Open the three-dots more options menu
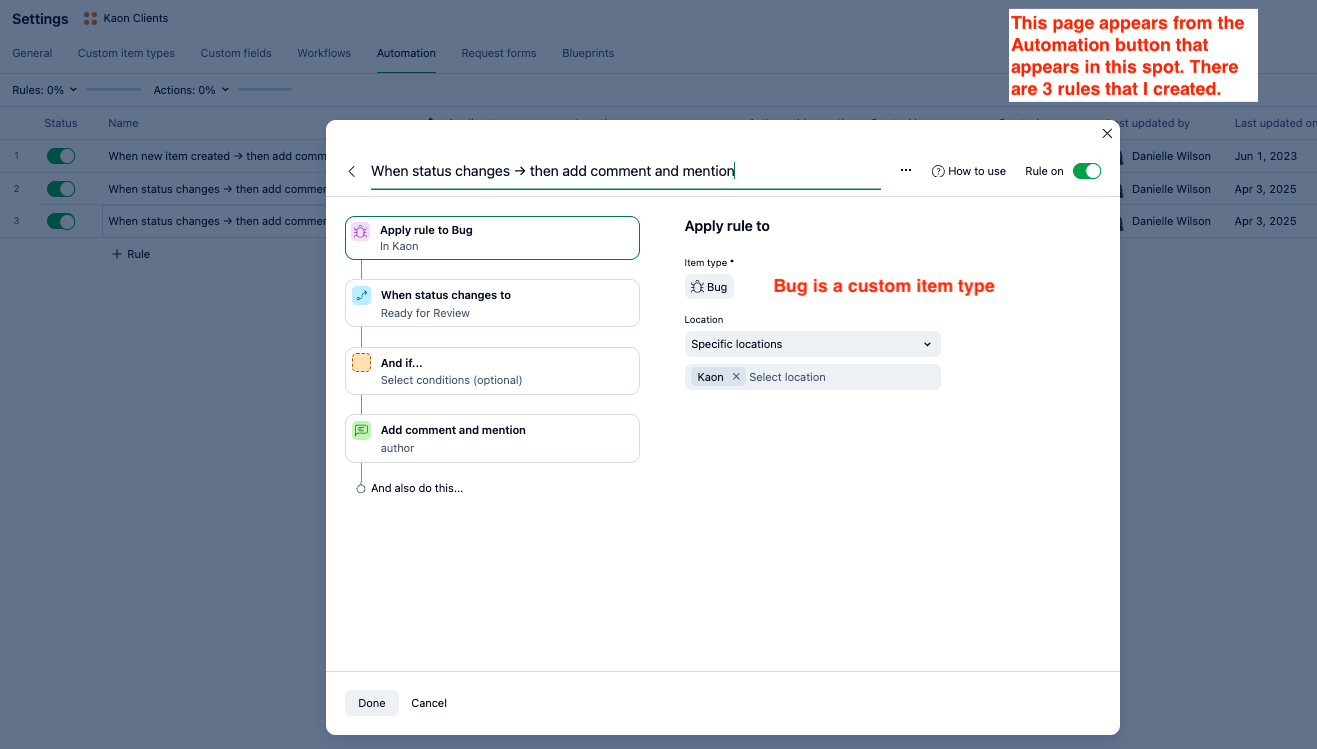This screenshot has width=1317, height=749. coord(906,171)
